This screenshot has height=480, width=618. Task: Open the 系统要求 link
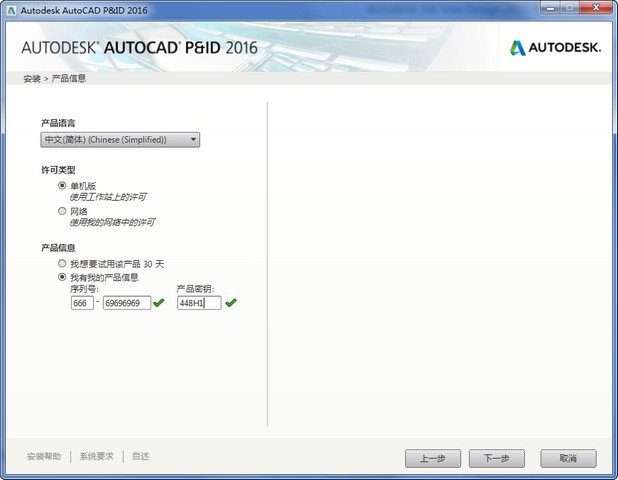pyautogui.click(x=97, y=456)
